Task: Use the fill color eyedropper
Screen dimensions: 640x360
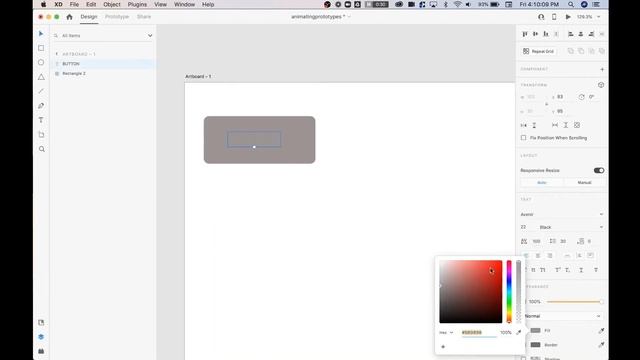Action: [601, 331]
